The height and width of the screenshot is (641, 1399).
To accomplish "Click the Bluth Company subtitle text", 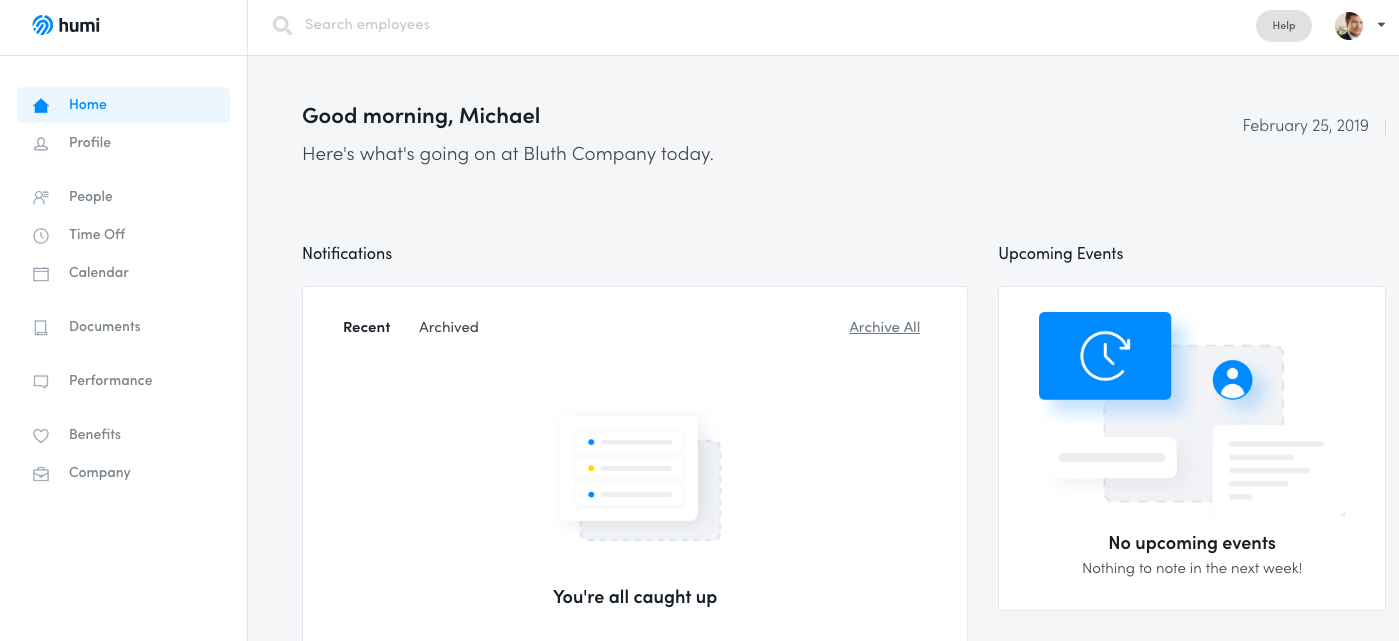I will click(508, 155).
